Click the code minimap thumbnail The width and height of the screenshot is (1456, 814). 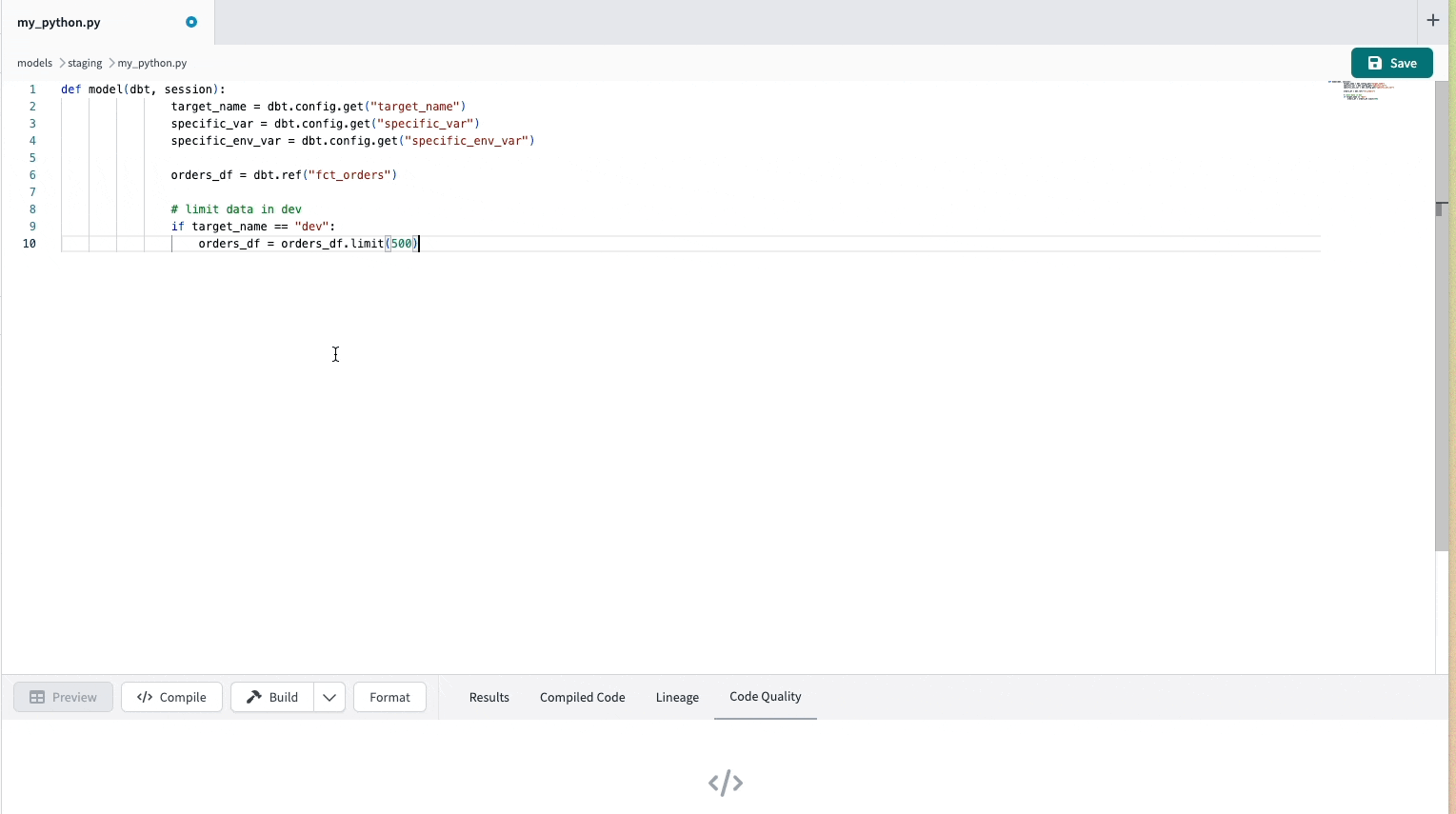pyautogui.click(x=1360, y=90)
